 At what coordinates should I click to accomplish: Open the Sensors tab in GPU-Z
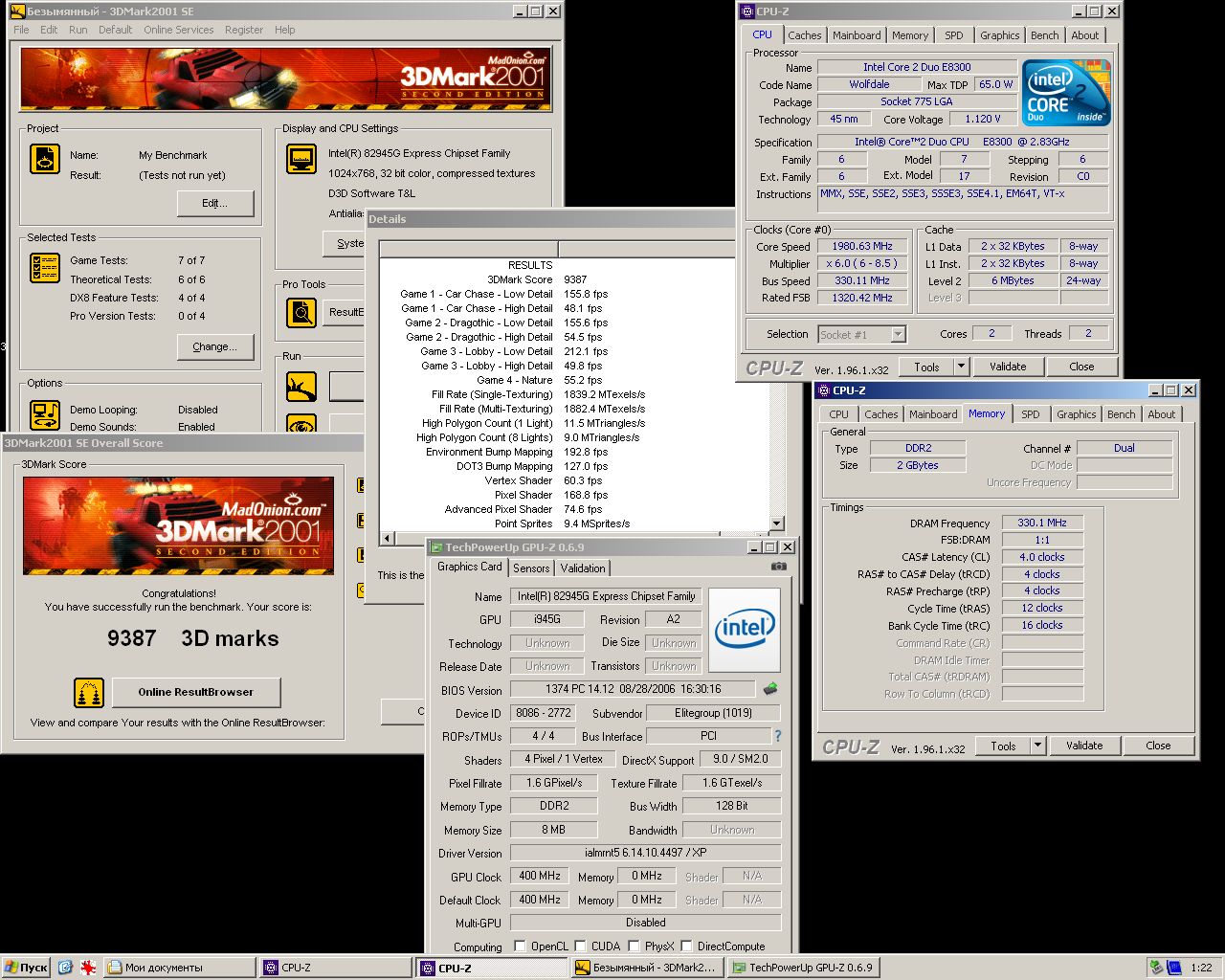(x=531, y=568)
